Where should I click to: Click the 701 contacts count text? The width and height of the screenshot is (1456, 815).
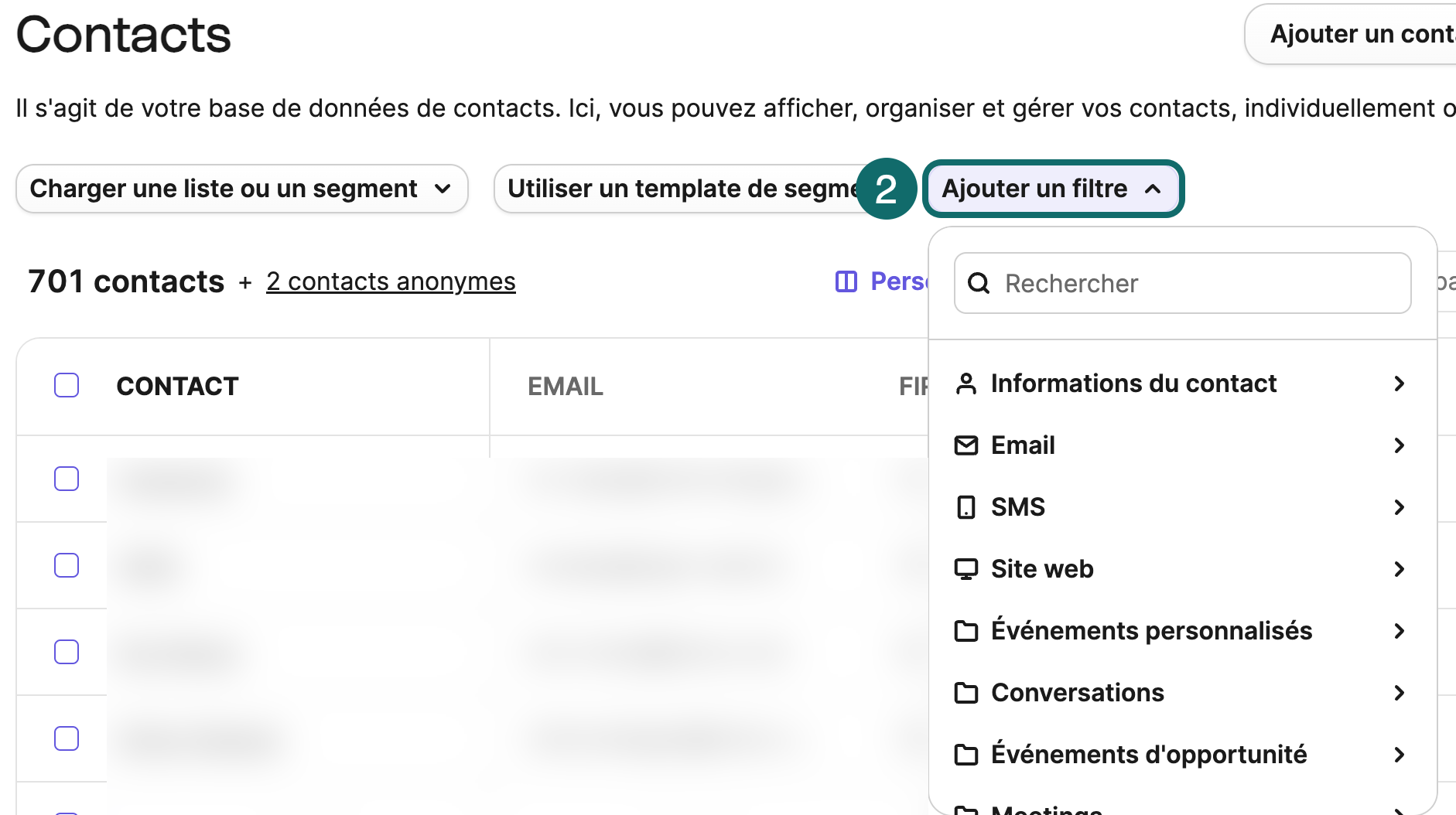point(126,281)
